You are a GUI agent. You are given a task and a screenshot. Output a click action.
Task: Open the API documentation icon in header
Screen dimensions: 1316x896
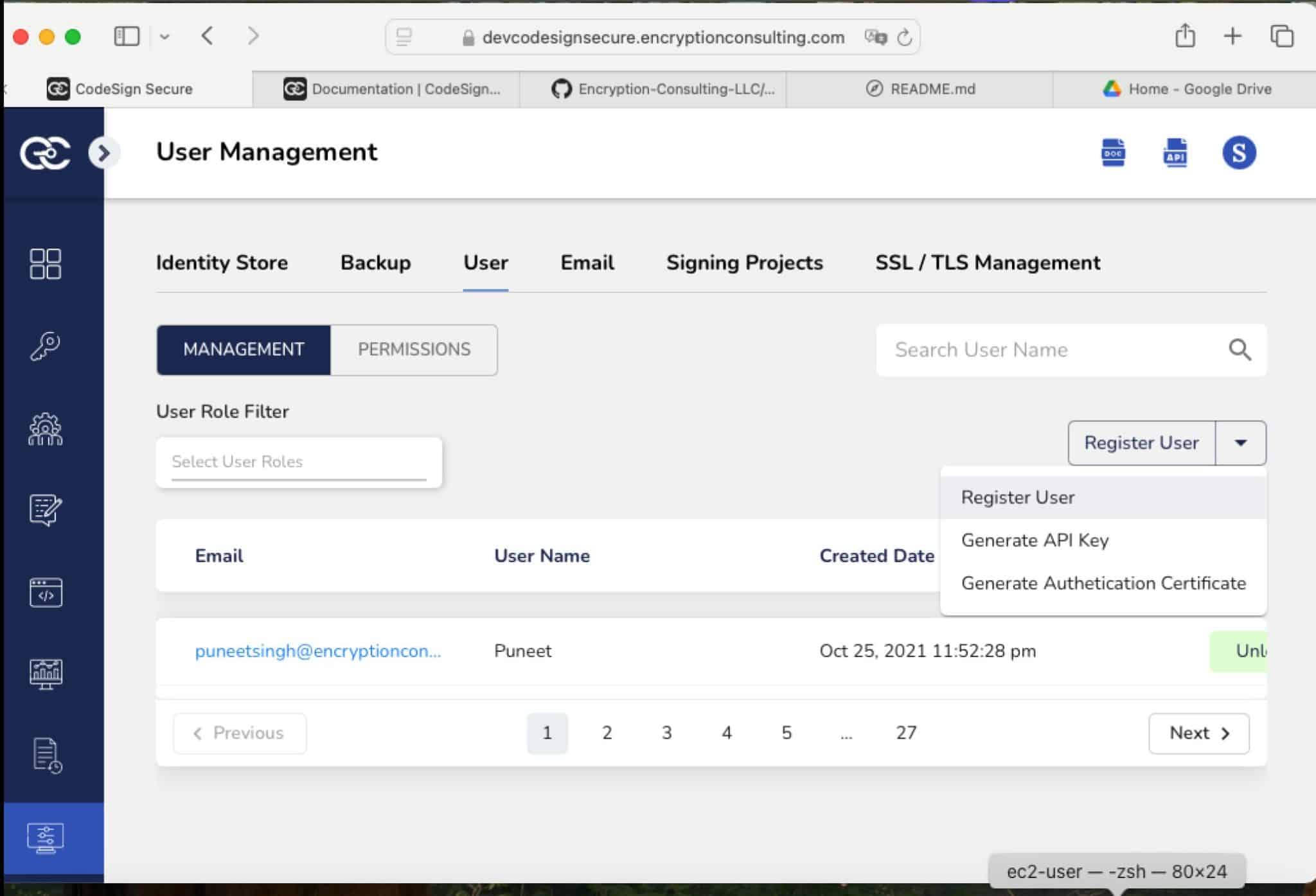(x=1175, y=153)
